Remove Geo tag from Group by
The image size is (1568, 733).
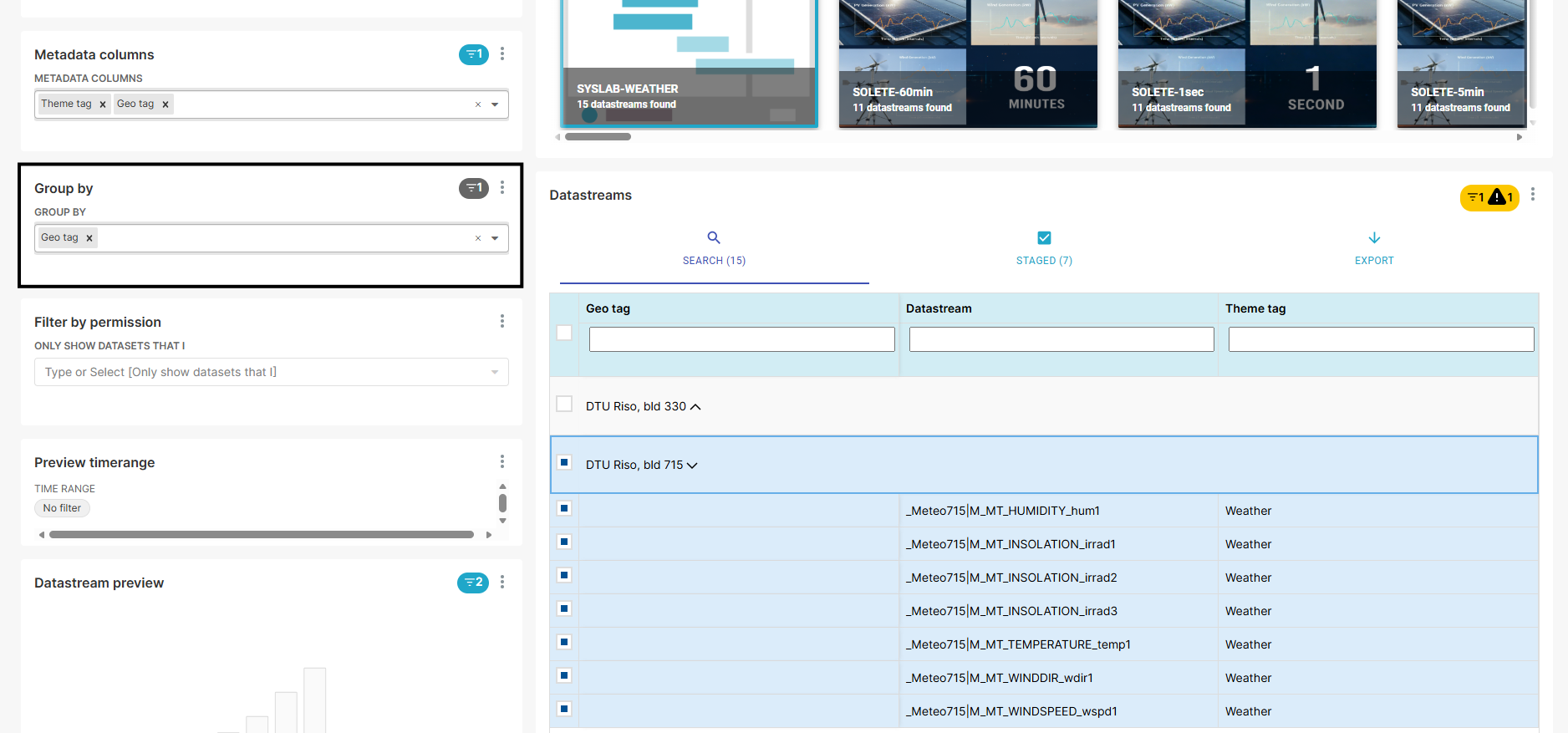point(89,238)
